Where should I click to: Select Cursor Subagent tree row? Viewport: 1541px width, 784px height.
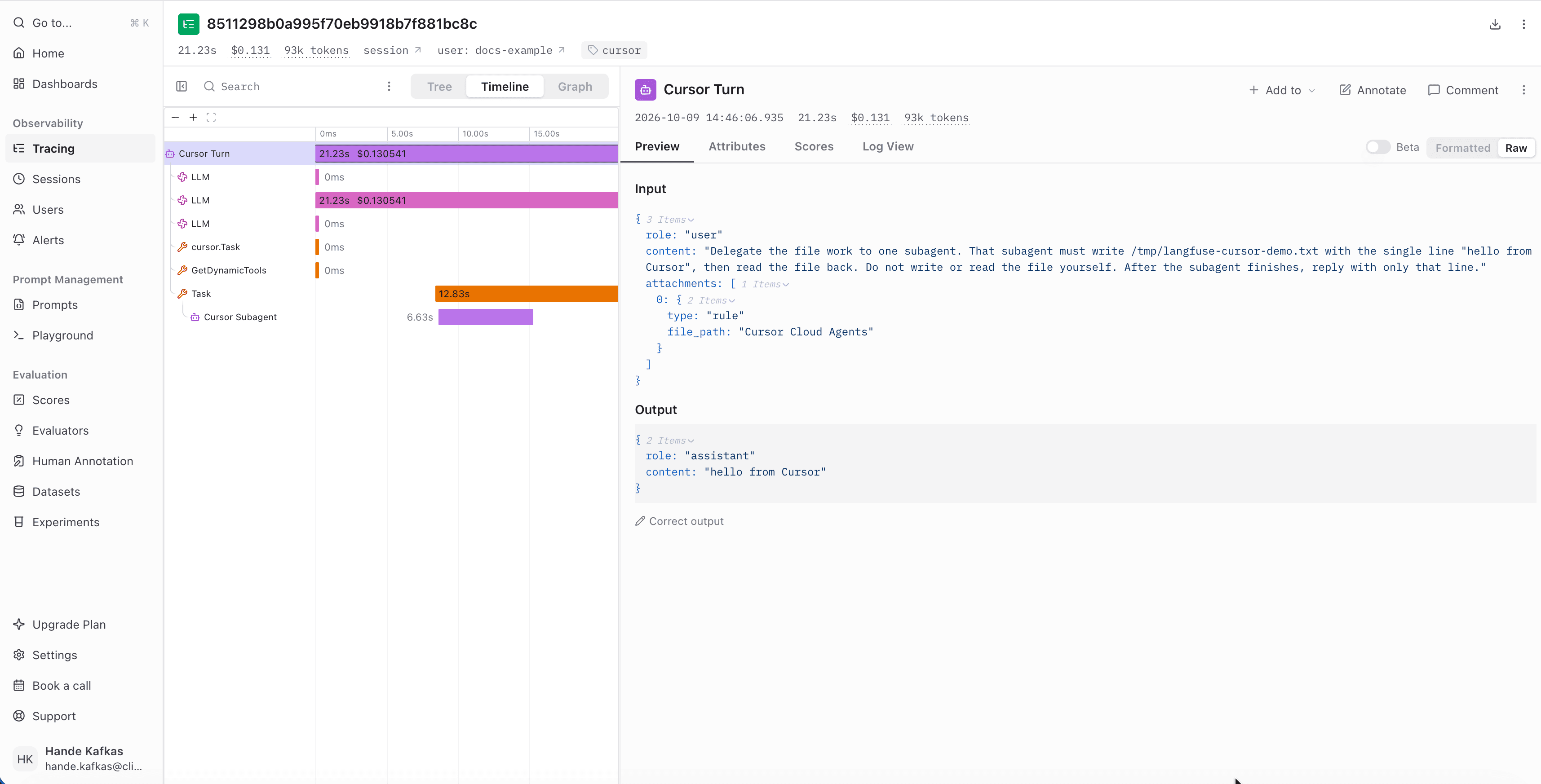(240, 317)
